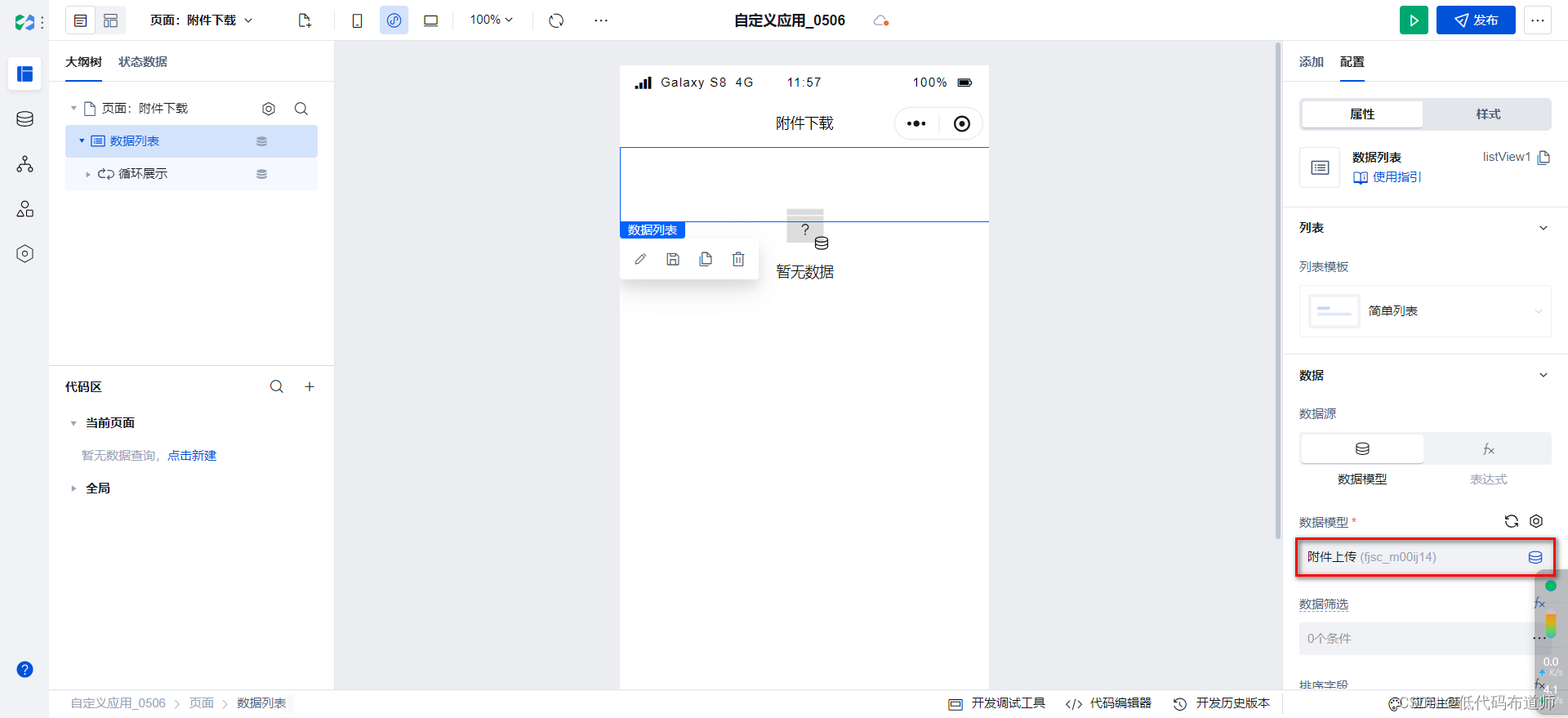Switch to 大纲树 tab
Viewport: 1568px width, 718px height.
(x=83, y=62)
